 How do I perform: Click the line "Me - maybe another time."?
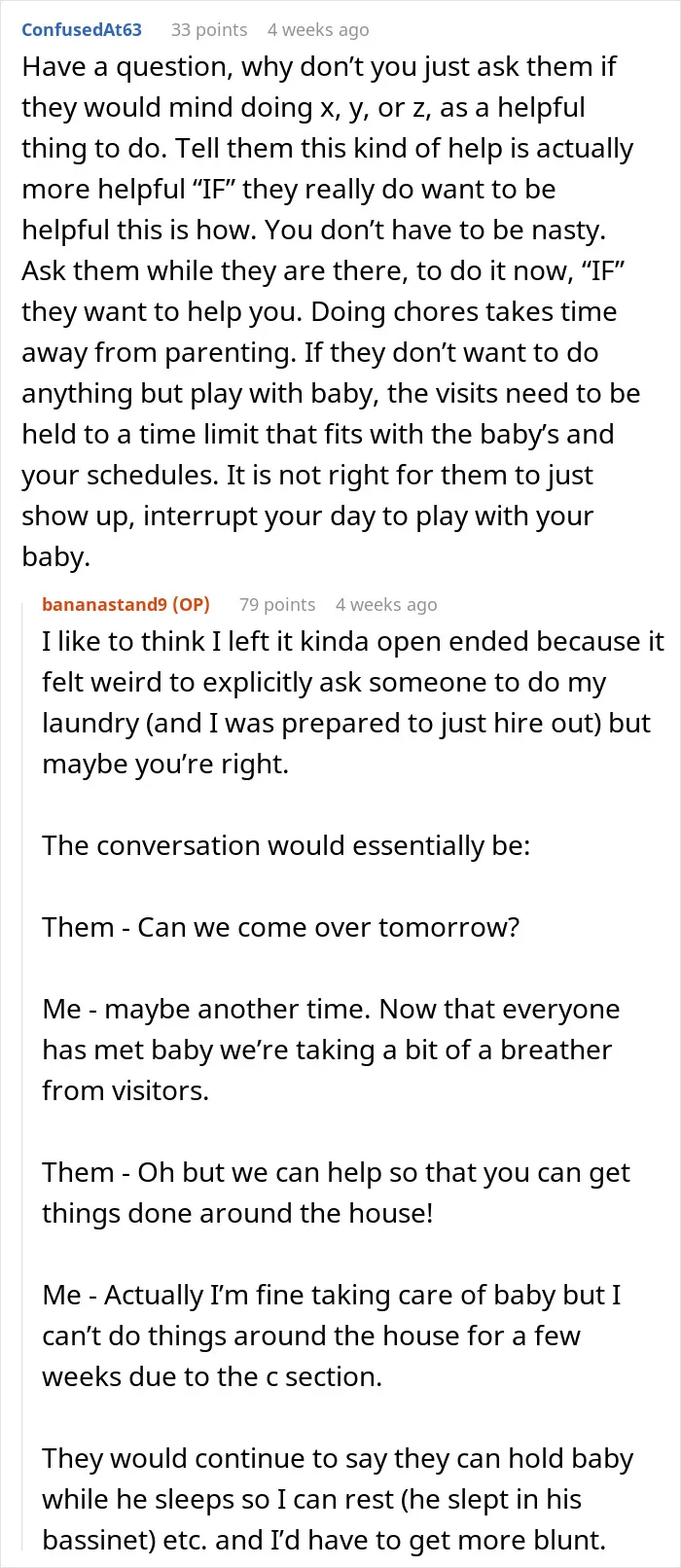(331, 1010)
